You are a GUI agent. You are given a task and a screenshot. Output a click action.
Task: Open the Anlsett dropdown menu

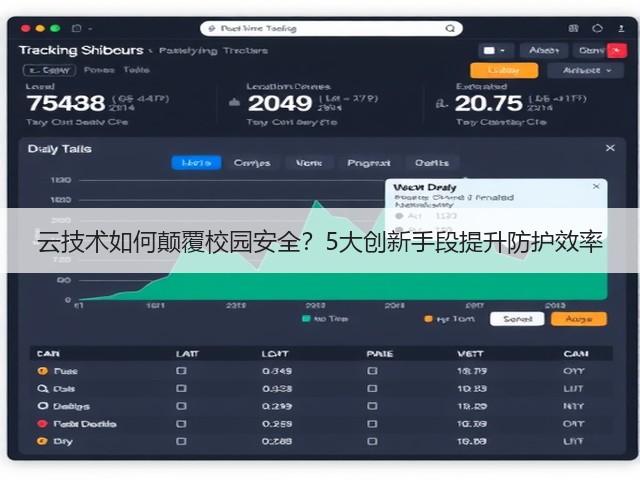pyautogui.click(x=586, y=71)
